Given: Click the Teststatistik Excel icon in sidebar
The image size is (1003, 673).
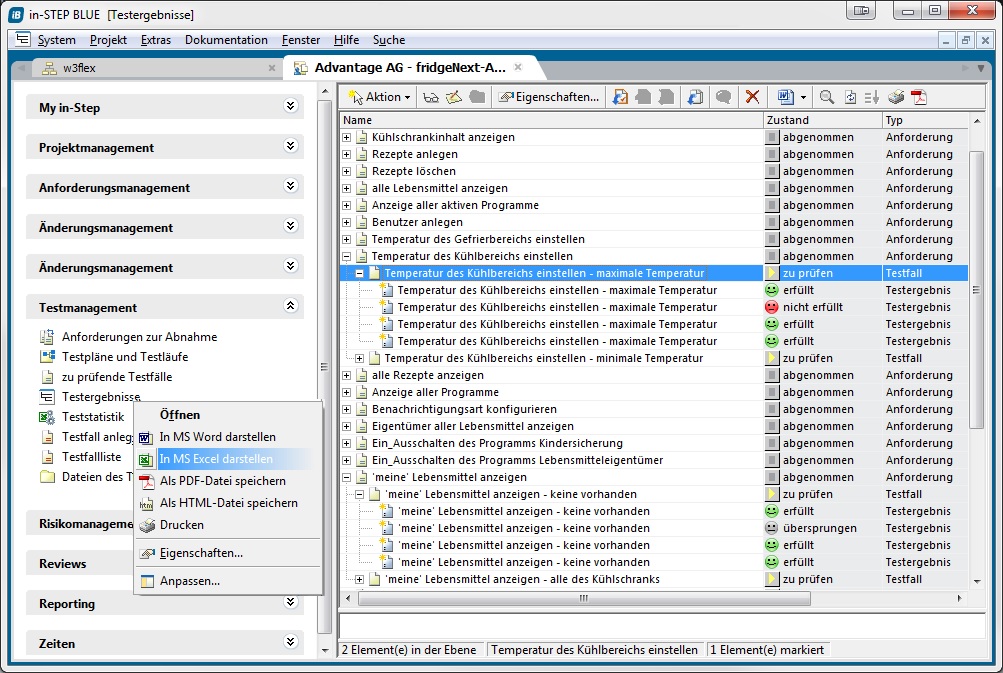Looking at the screenshot, I should point(47,417).
